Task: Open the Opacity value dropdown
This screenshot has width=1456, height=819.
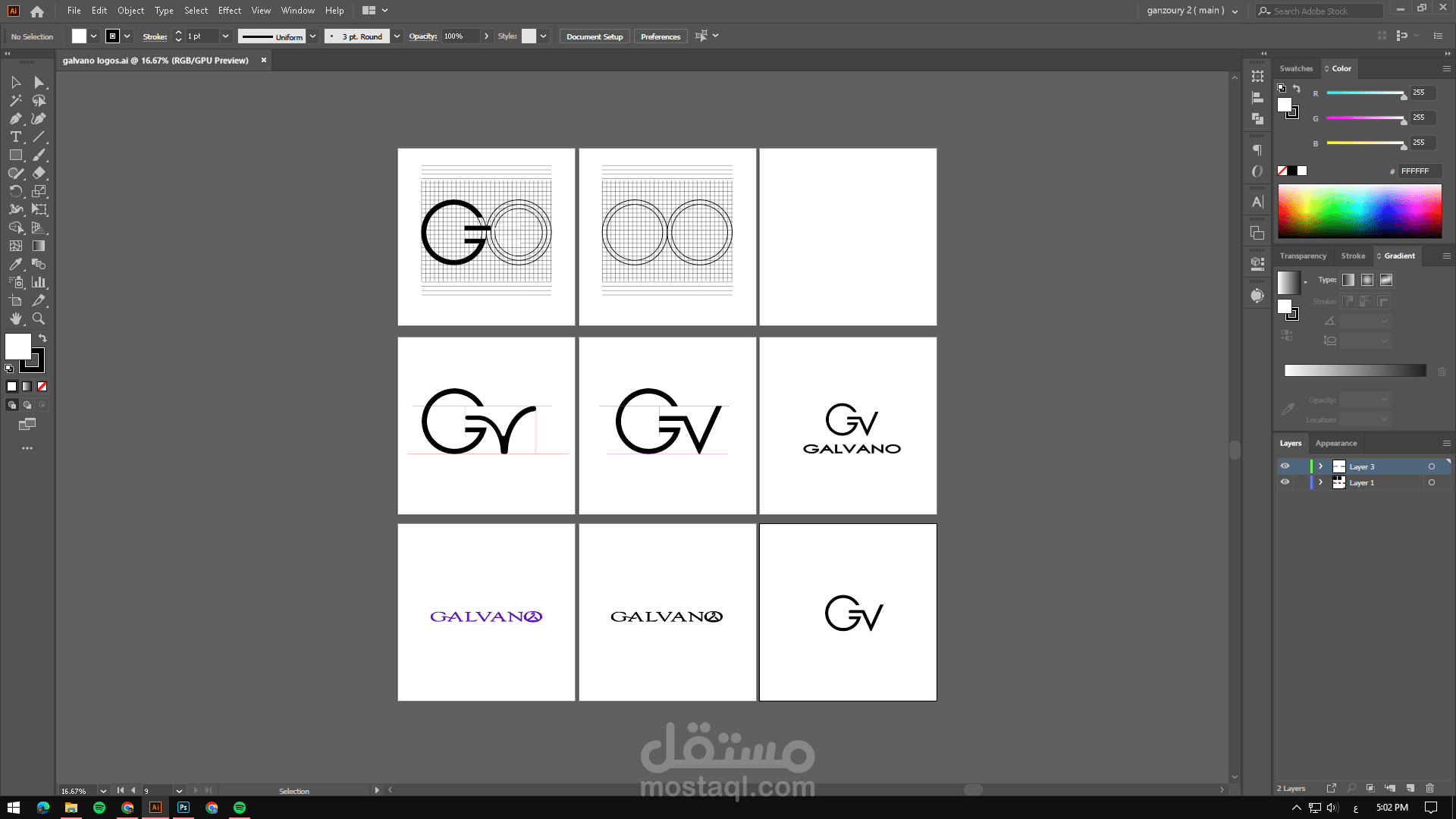Action: point(487,36)
